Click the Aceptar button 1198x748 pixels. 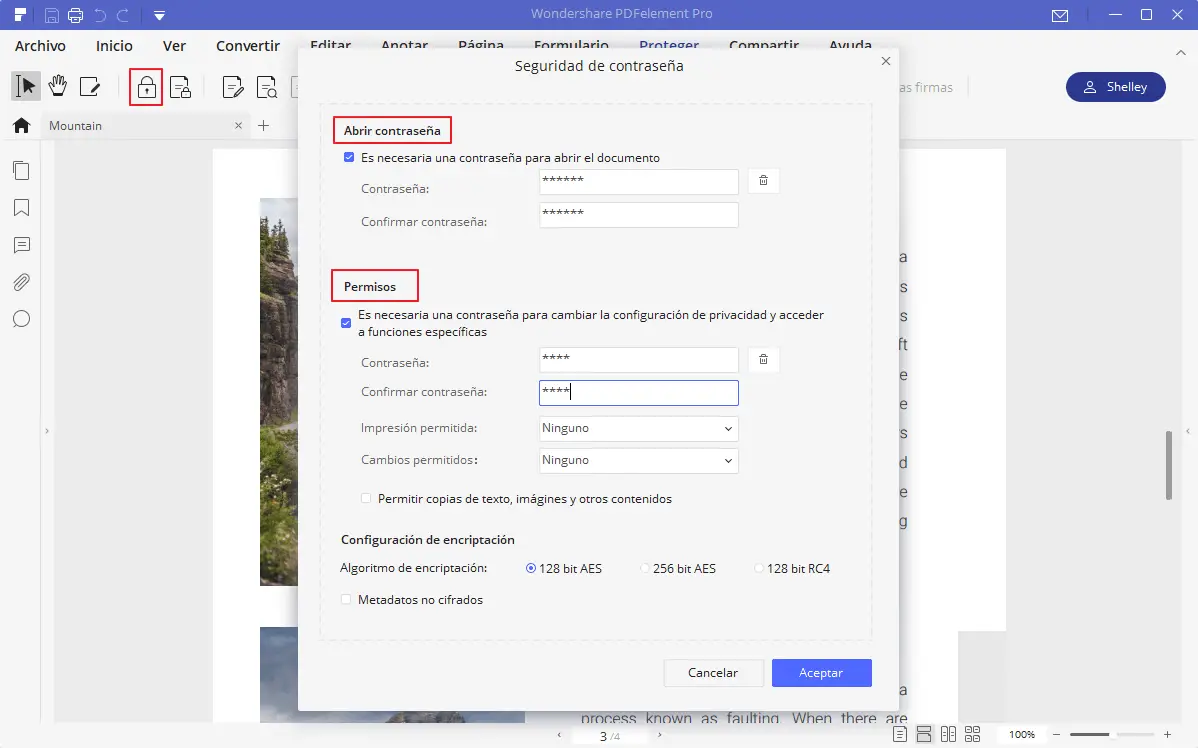pos(821,673)
